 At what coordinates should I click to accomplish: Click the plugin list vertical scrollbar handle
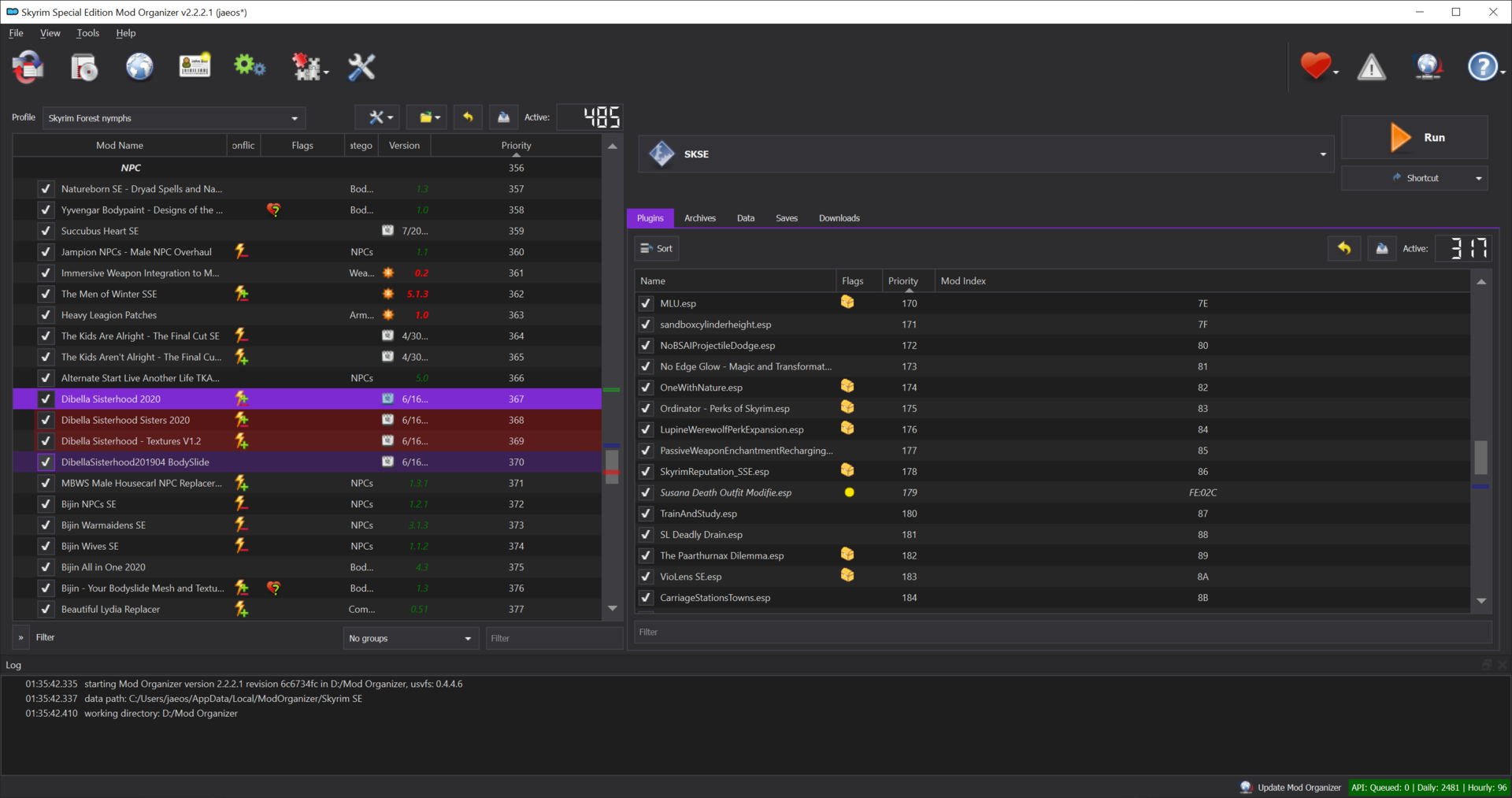click(x=1480, y=457)
